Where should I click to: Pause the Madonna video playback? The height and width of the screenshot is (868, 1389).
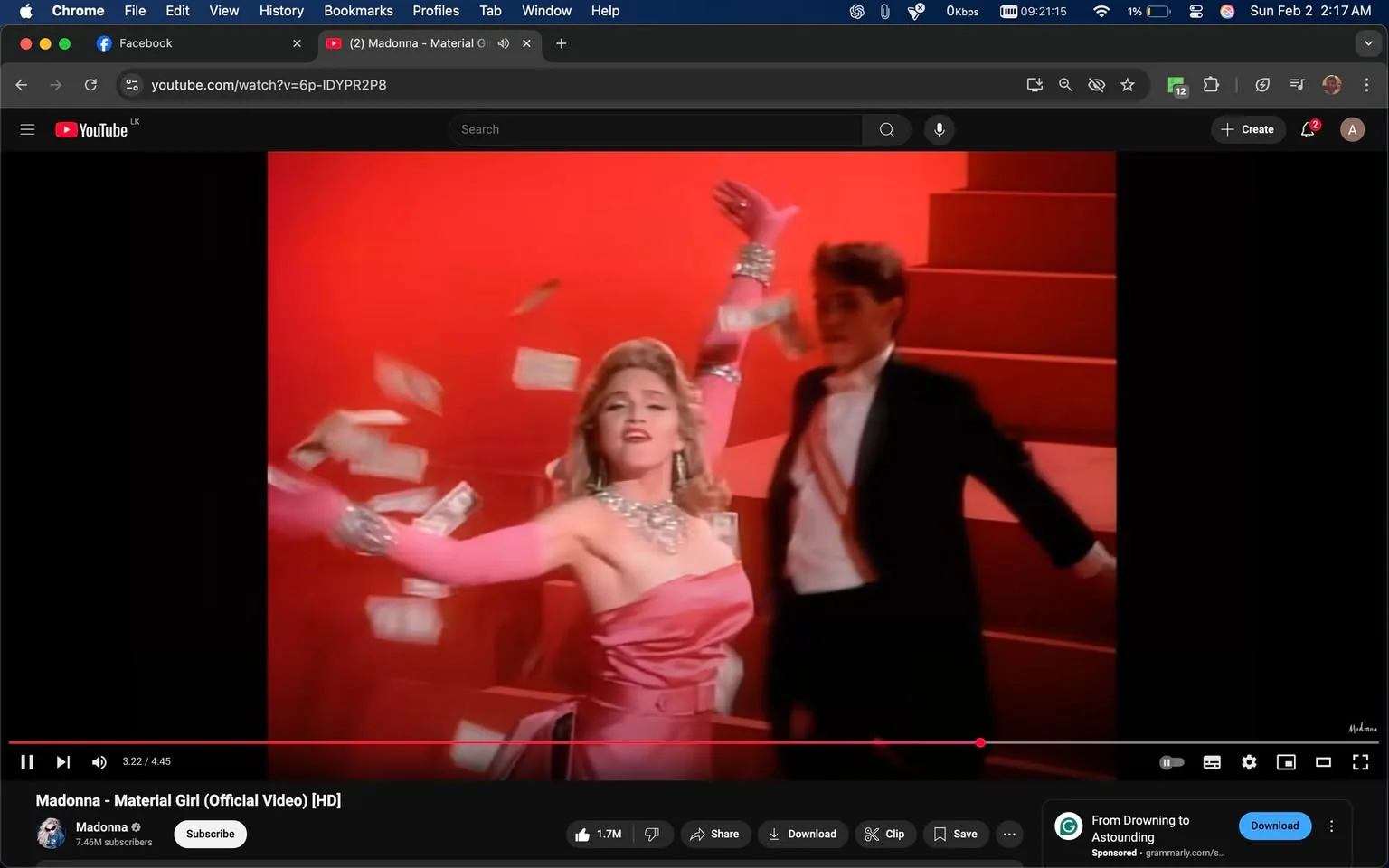click(x=26, y=761)
